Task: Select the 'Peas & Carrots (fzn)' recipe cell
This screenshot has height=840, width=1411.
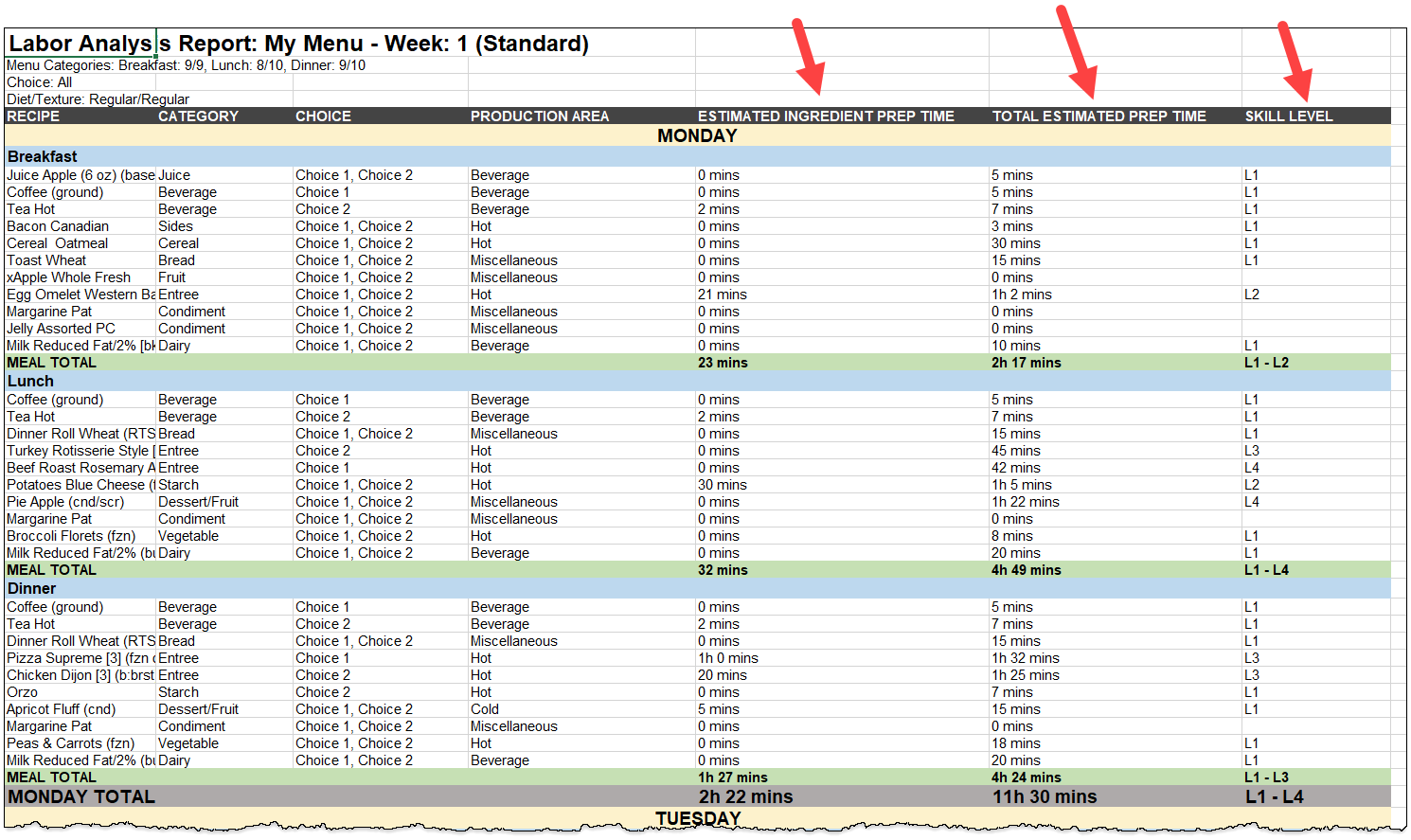Action: pyautogui.click(x=71, y=743)
